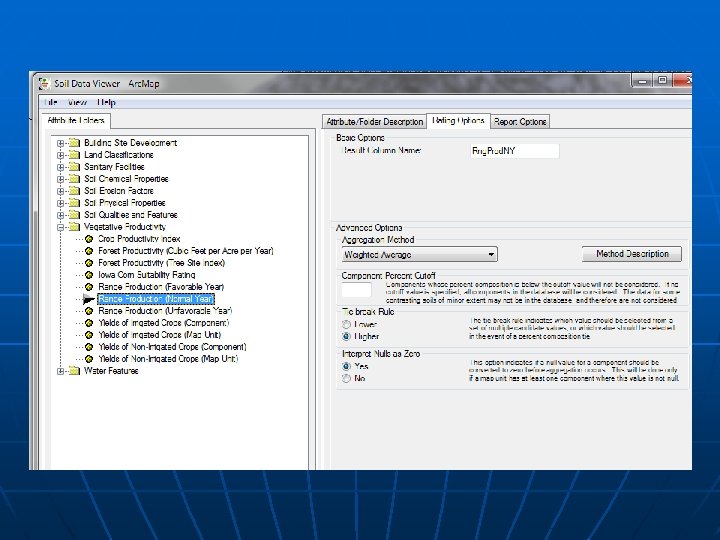This screenshot has height=540, width=720.
Task: Click the Component Percent Cutoff field
Action: 356,290
